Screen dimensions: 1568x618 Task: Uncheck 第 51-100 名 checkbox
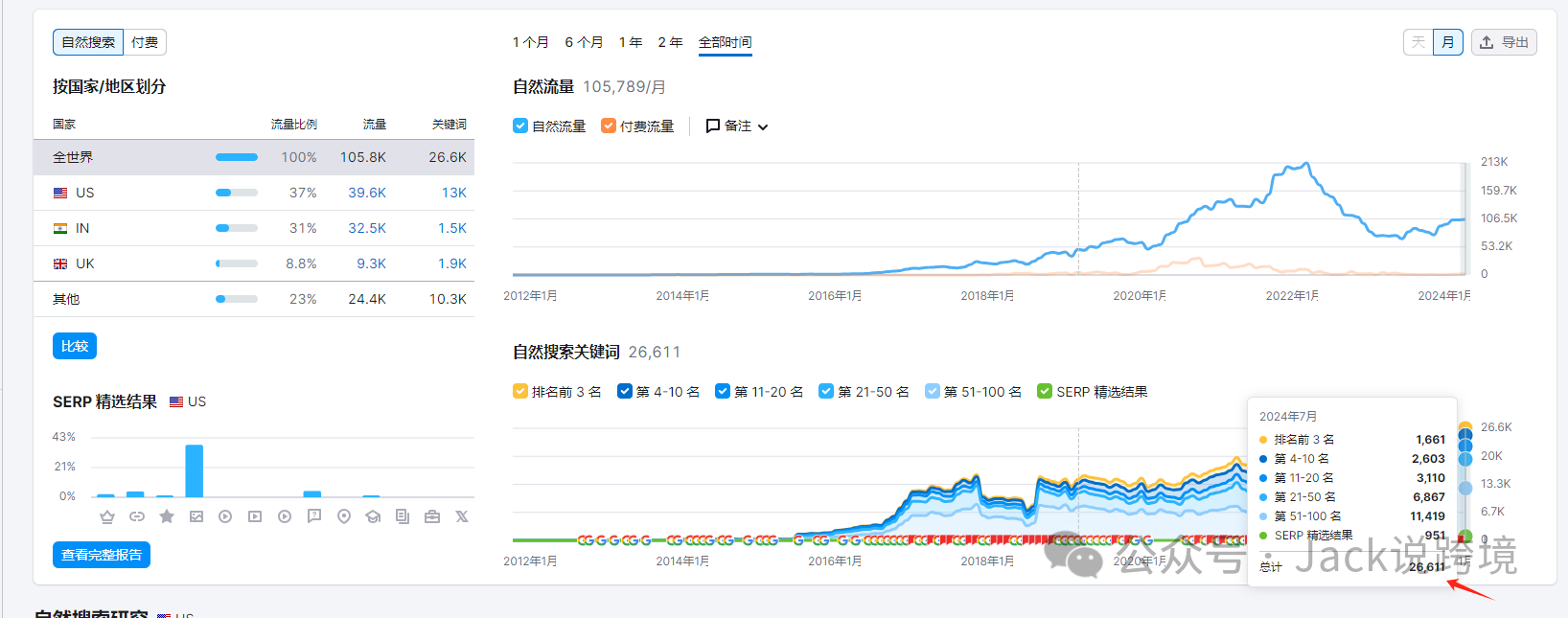(x=933, y=391)
